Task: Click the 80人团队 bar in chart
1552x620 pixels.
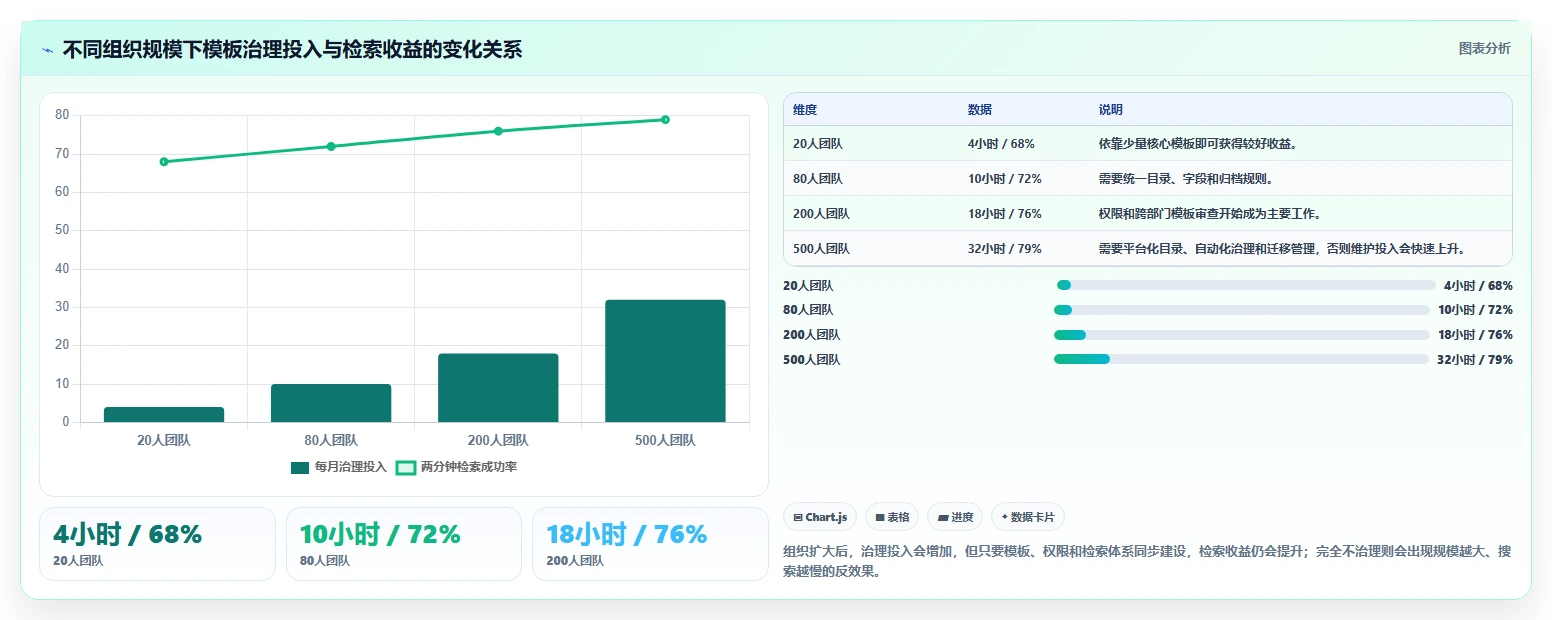Action: coord(331,403)
